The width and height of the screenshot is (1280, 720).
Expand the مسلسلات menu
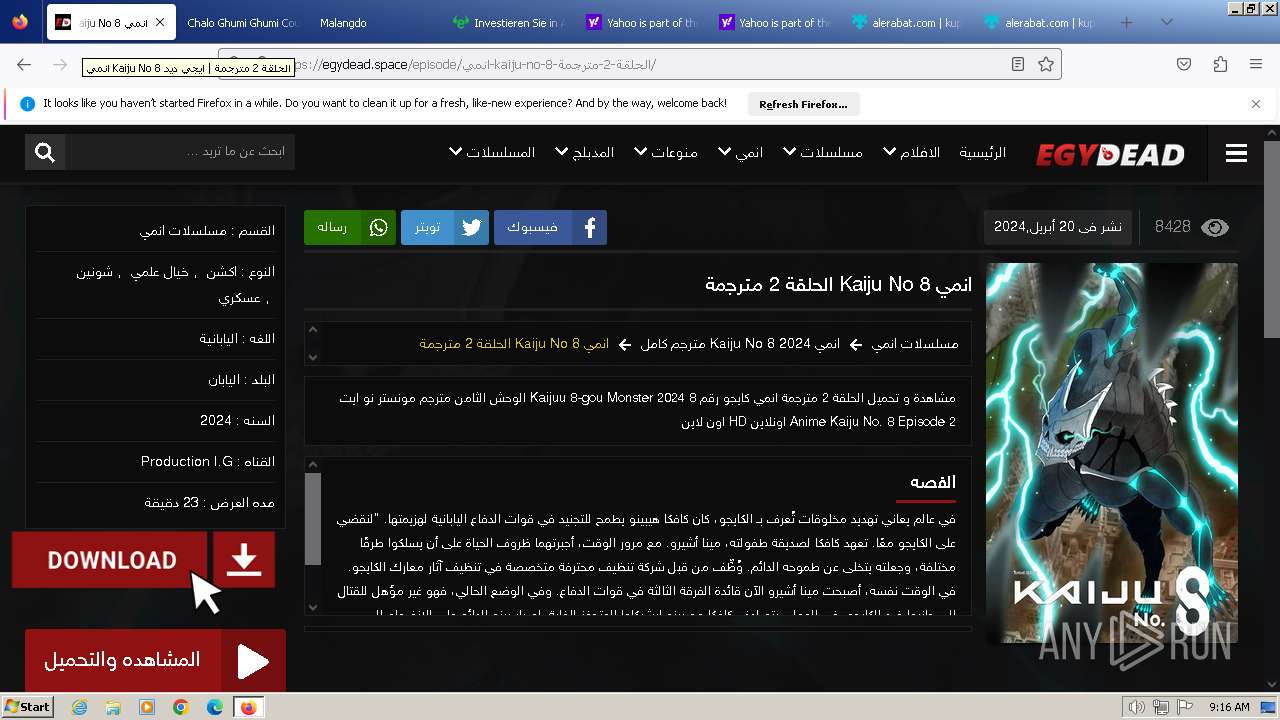tap(822, 152)
